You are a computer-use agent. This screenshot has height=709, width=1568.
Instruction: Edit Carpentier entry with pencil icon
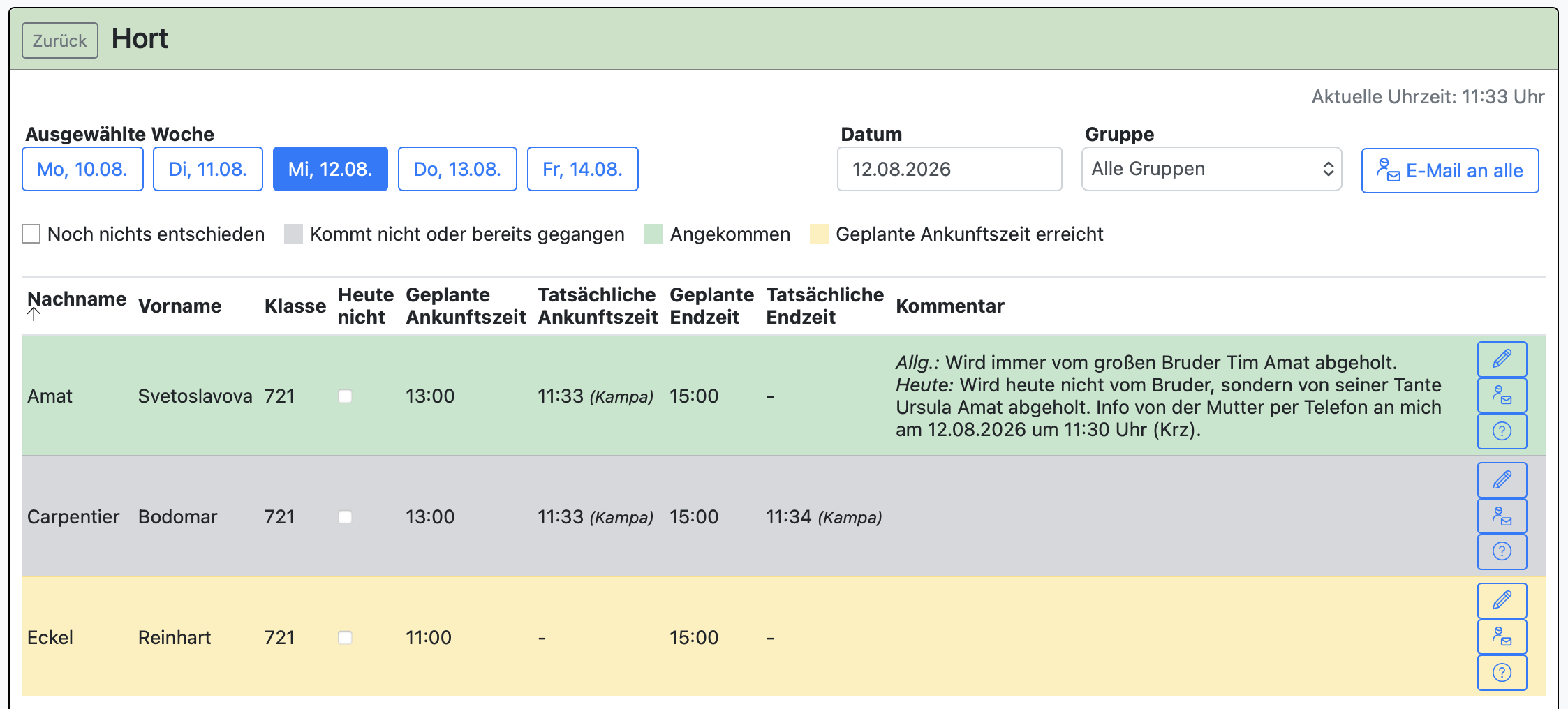coord(1502,480)
